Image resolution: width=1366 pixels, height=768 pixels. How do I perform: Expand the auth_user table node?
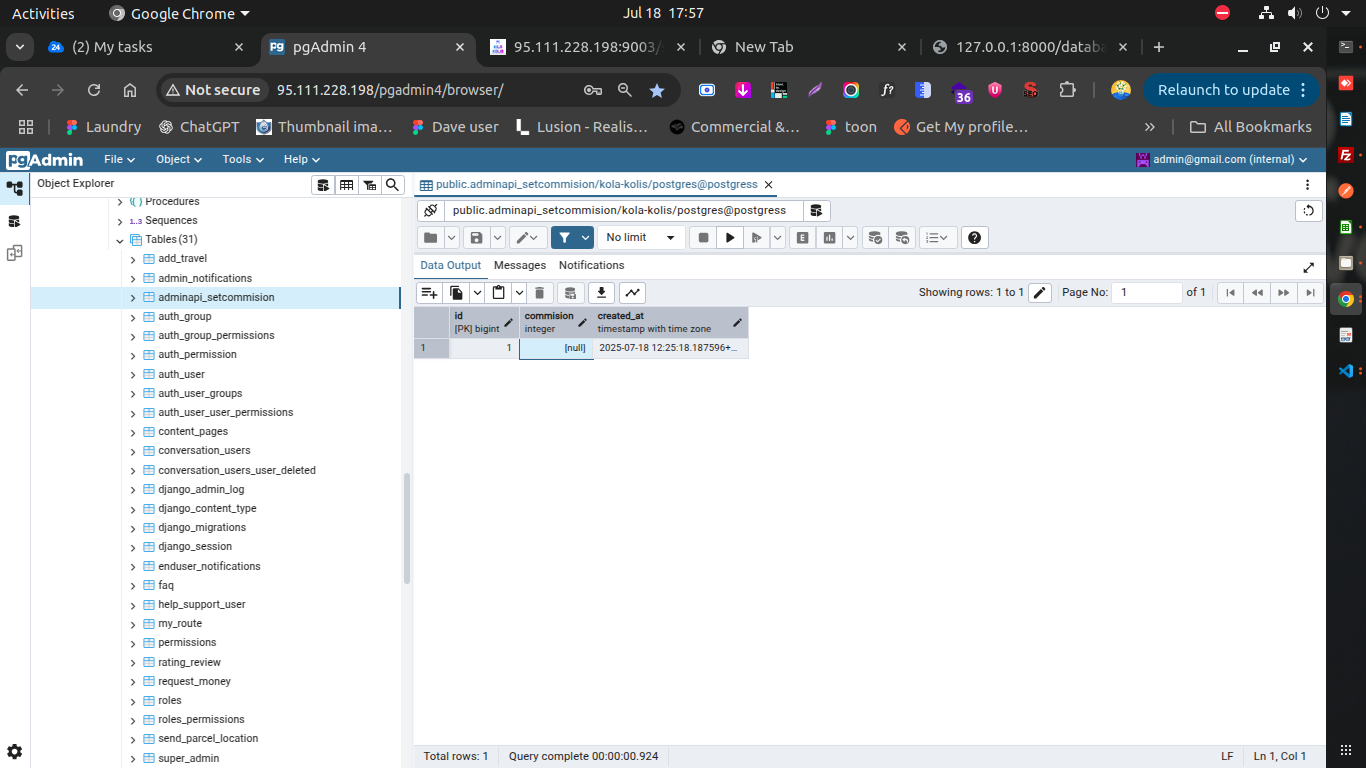coord(133,375)
